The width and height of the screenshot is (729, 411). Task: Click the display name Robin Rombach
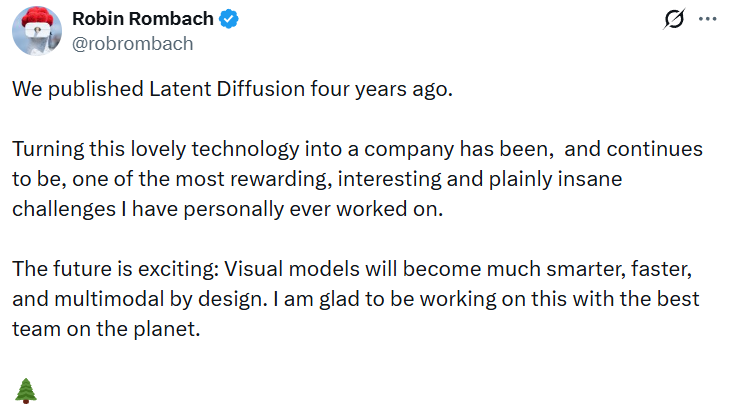tap(143, 19)
